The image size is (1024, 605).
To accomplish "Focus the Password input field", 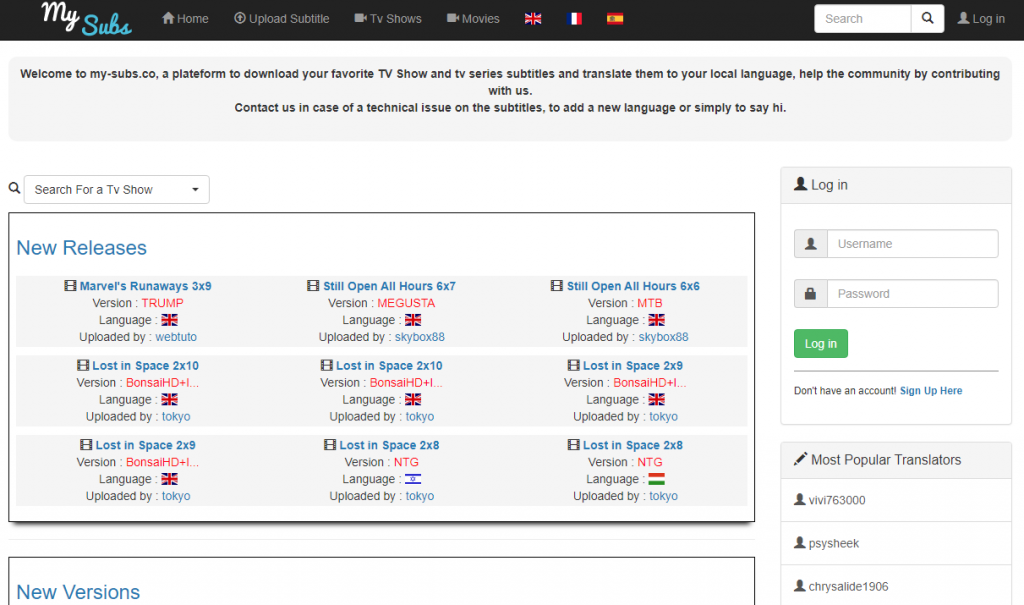I will pyautogui.click(x=911, y=294).
